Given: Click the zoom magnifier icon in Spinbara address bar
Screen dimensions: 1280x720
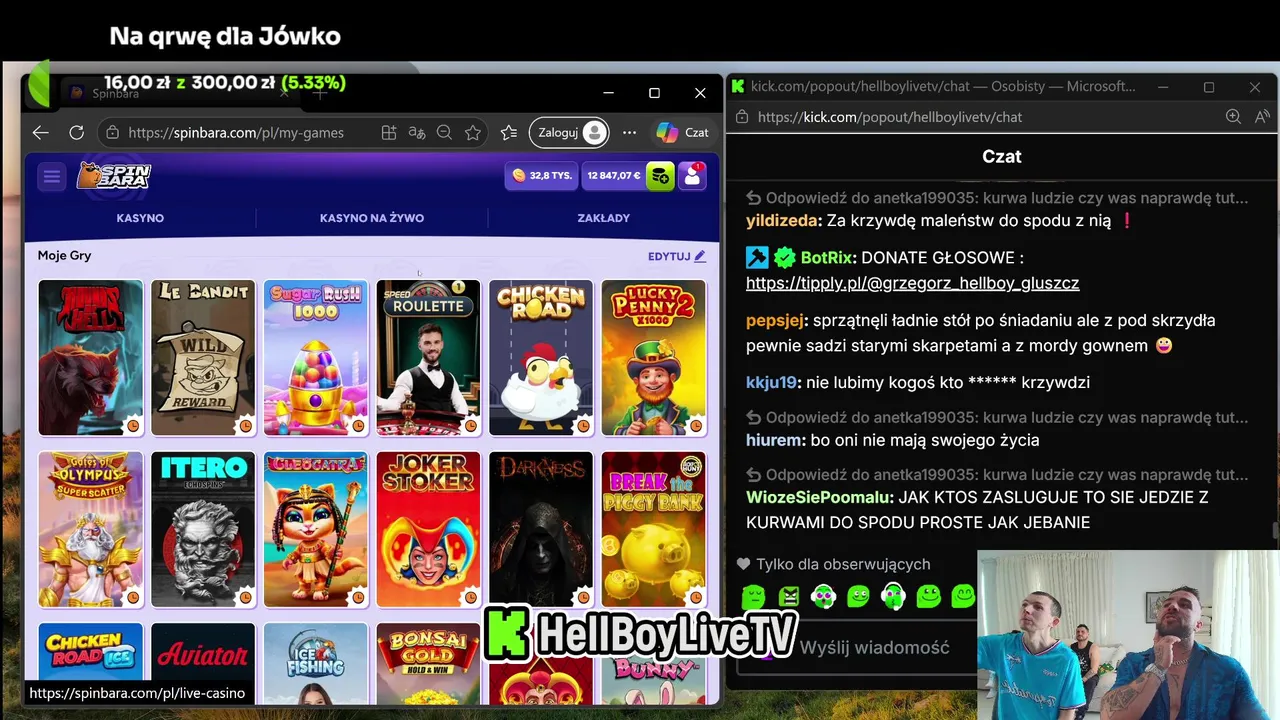Looking at the screenshot, I should click(x=445, y=132).
